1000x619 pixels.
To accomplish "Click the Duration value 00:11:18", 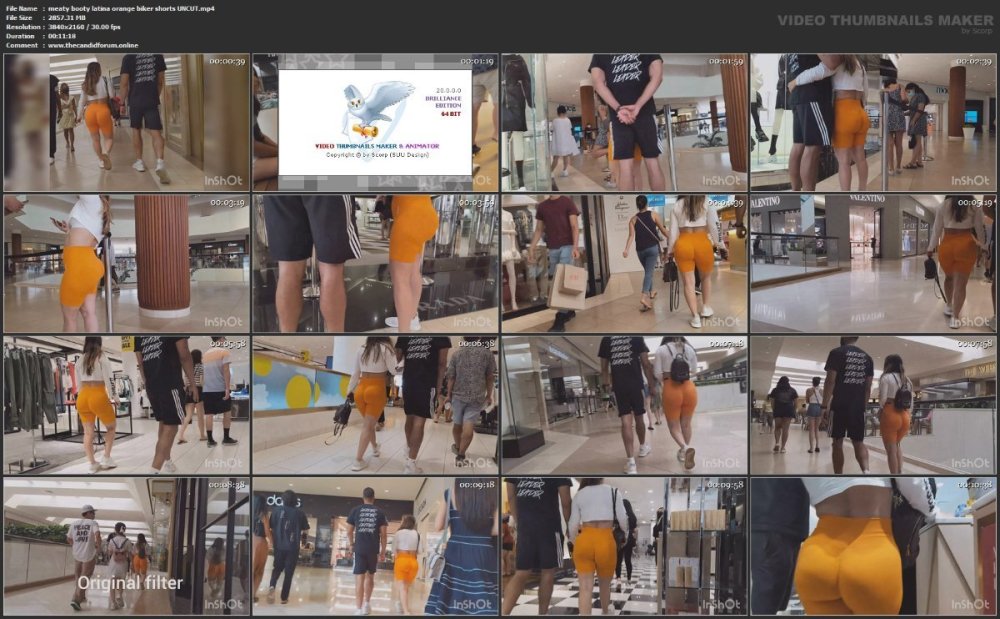I will (62, 36).
